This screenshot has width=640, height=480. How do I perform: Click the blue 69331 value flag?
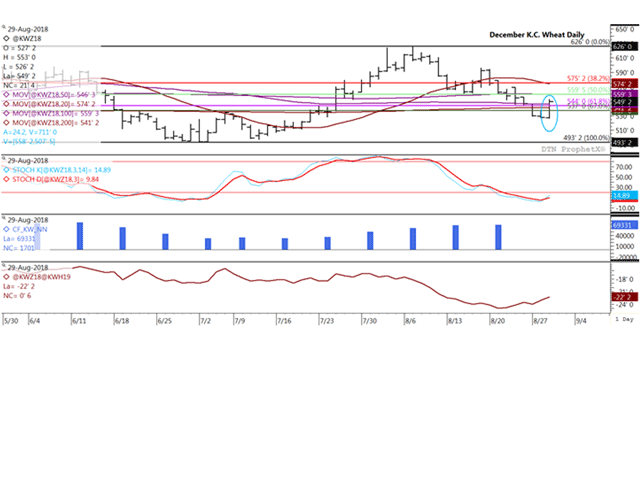click(624, 225)
